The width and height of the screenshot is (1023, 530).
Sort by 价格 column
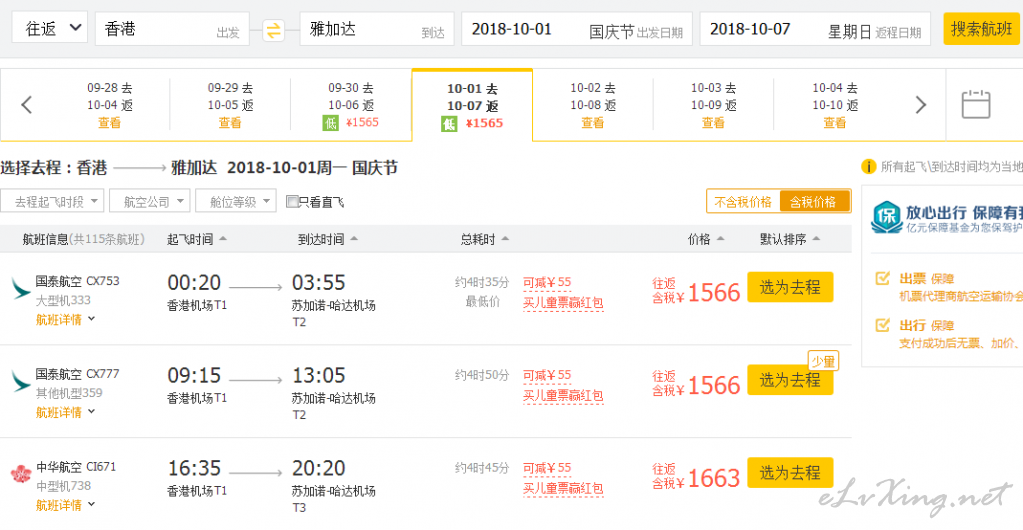[x=707, y=240]
